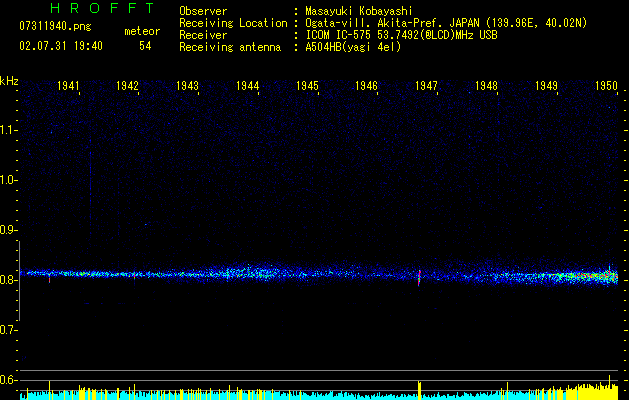Click the 1.0 kHz frequency label

click(x=8, y=180)
